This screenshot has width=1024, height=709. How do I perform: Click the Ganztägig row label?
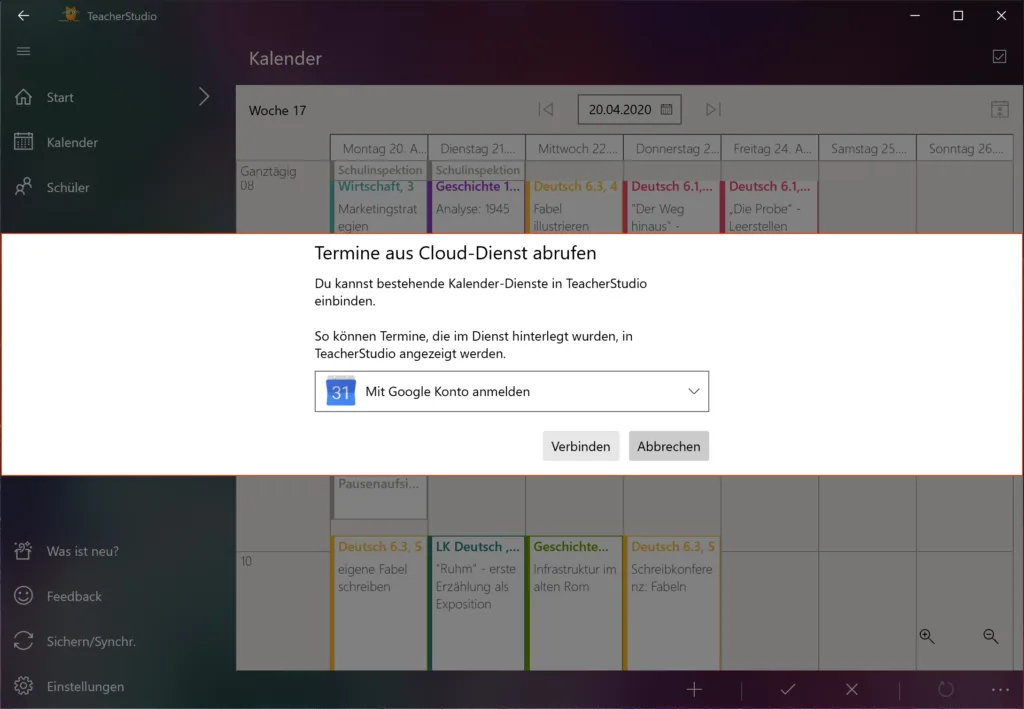[268, 171]
